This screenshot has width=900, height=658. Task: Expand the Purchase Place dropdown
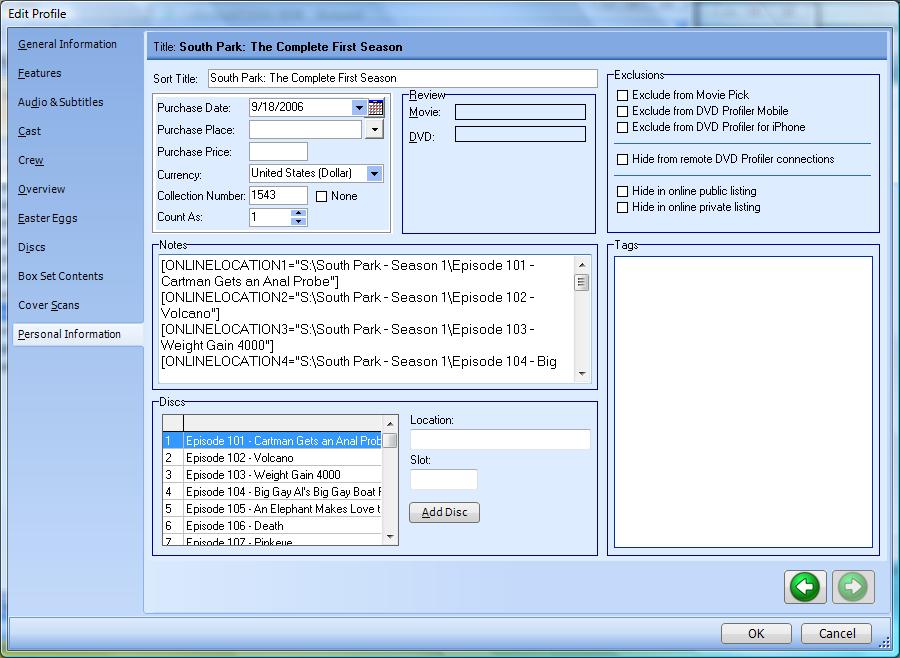pos(374,130)
